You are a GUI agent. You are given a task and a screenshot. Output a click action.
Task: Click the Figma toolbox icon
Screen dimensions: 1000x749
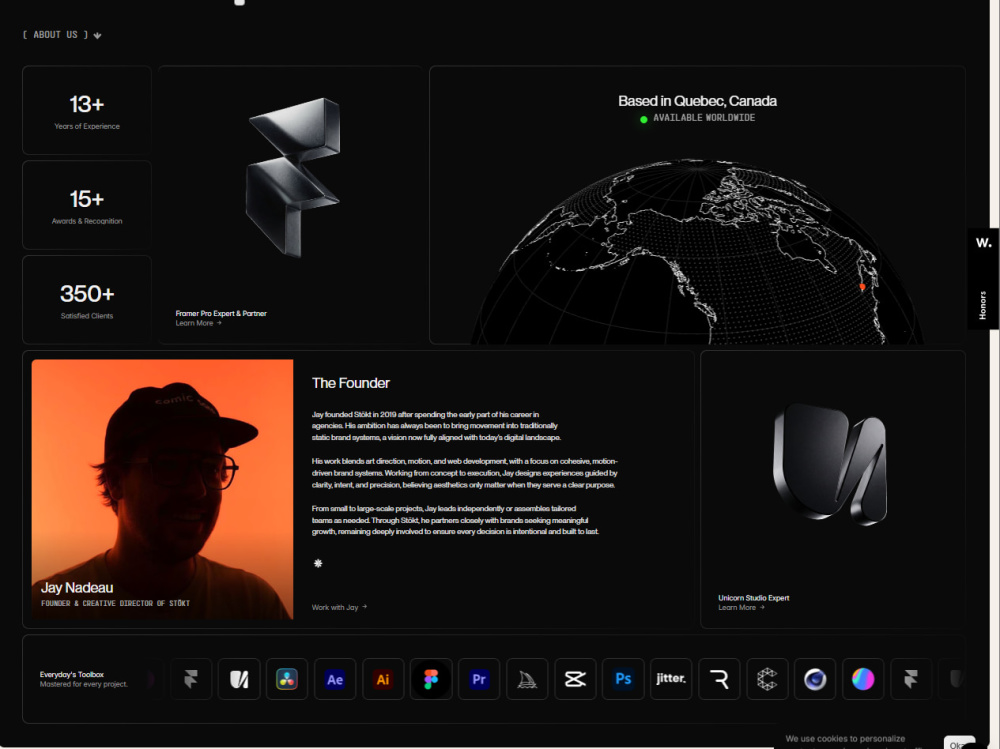click(x=431, y=679)
